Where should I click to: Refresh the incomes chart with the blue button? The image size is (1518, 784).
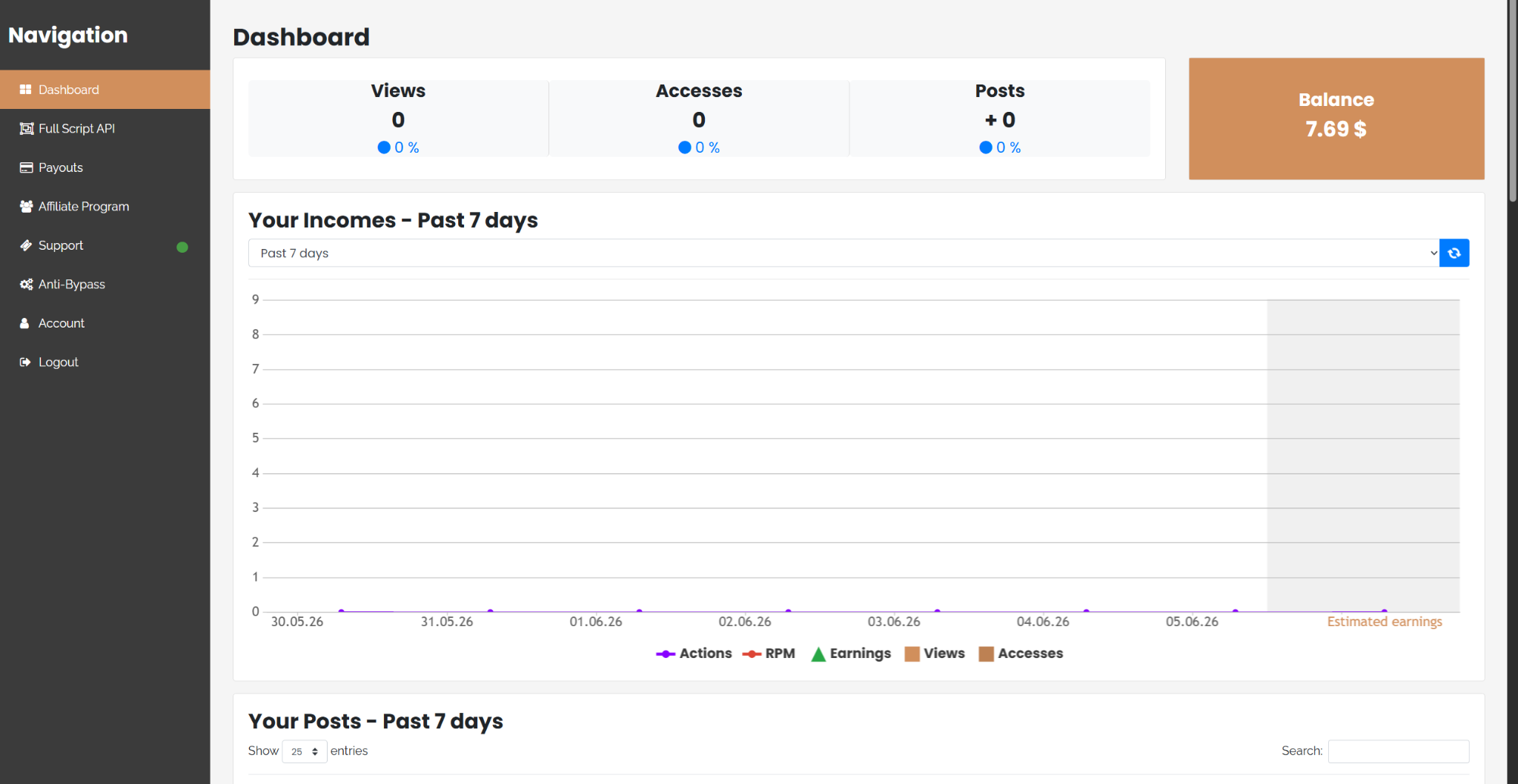tap(1454, 253)
